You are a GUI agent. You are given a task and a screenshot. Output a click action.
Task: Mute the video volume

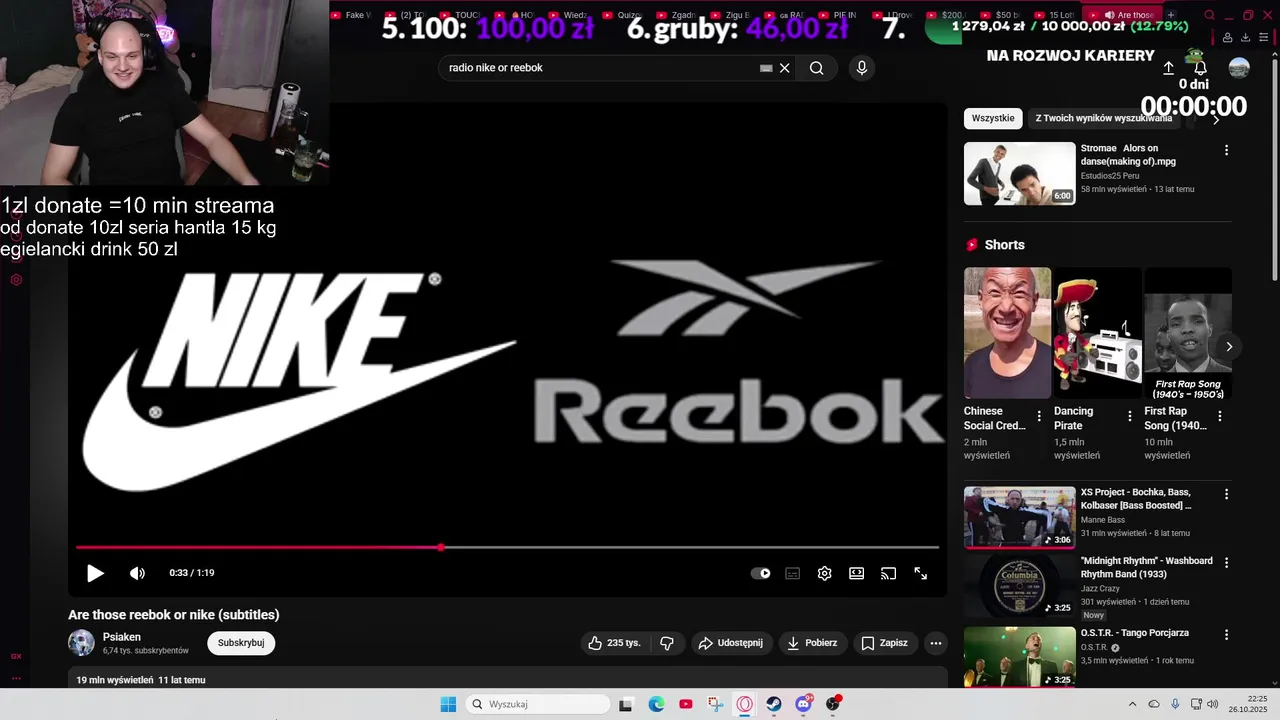pos(137,573)
